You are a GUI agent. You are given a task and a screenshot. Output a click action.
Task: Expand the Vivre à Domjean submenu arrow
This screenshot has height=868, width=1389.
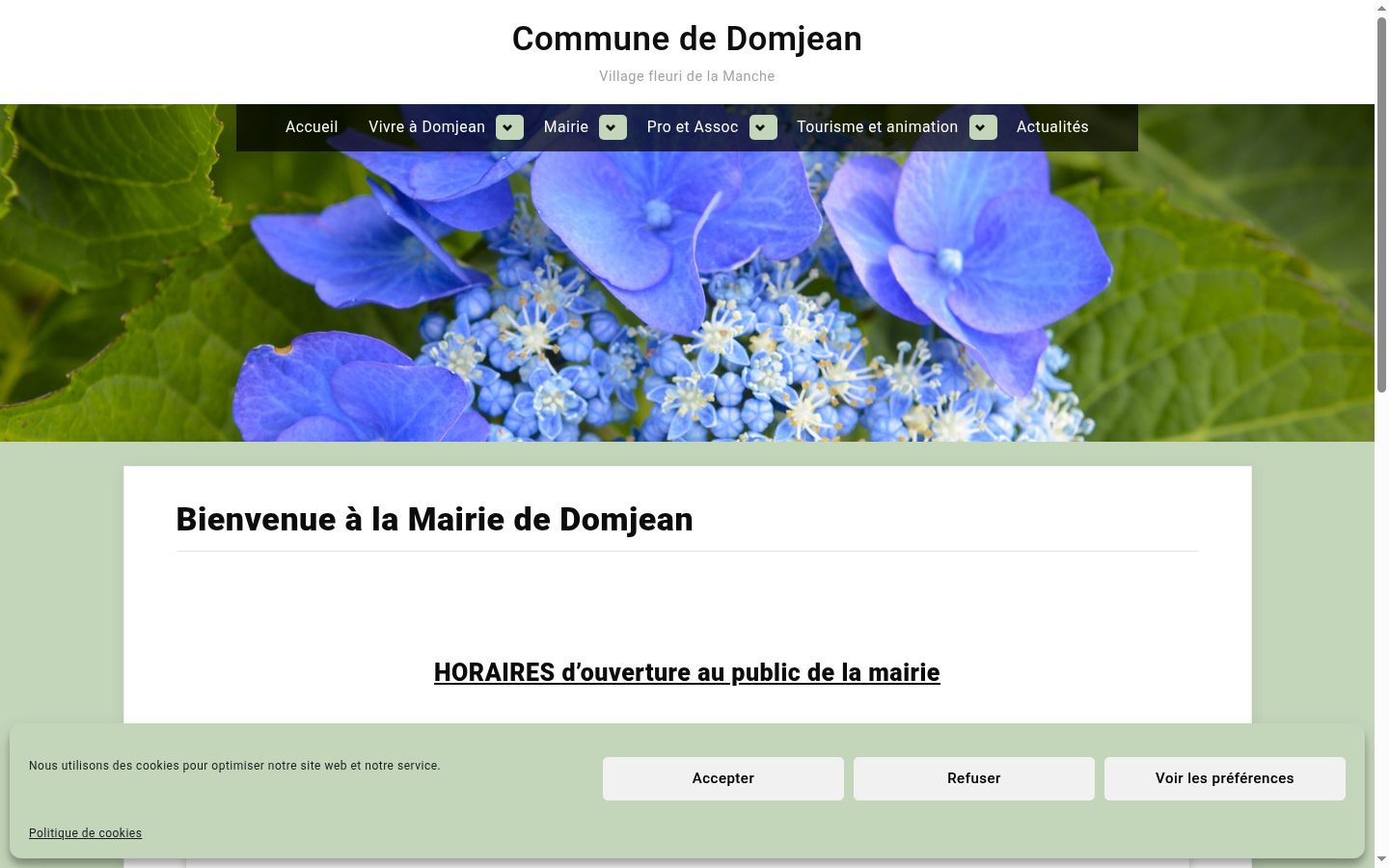[509, 127]
